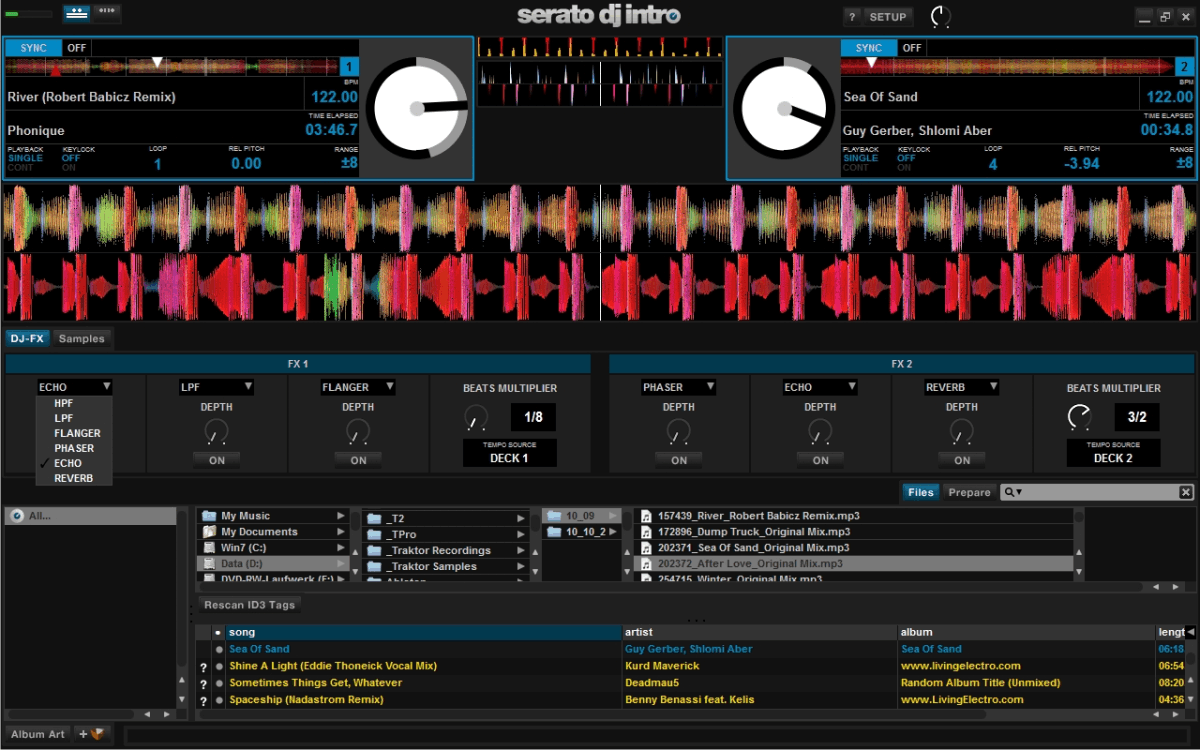Image resolution: width=1200 pixels, height=750 pixels.
Task: Expand the _Traktor Recordings folder
Action: coord(521,550)
